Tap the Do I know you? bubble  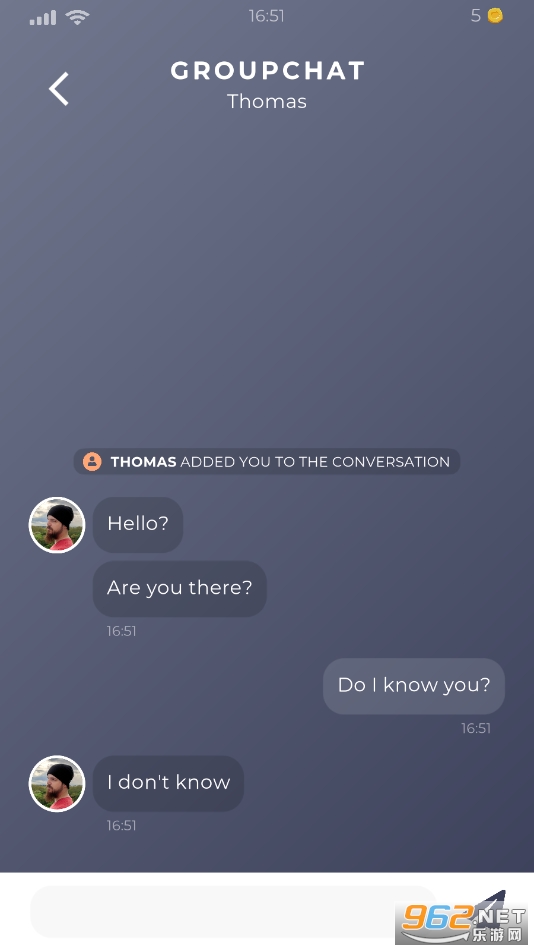point(414,686)
